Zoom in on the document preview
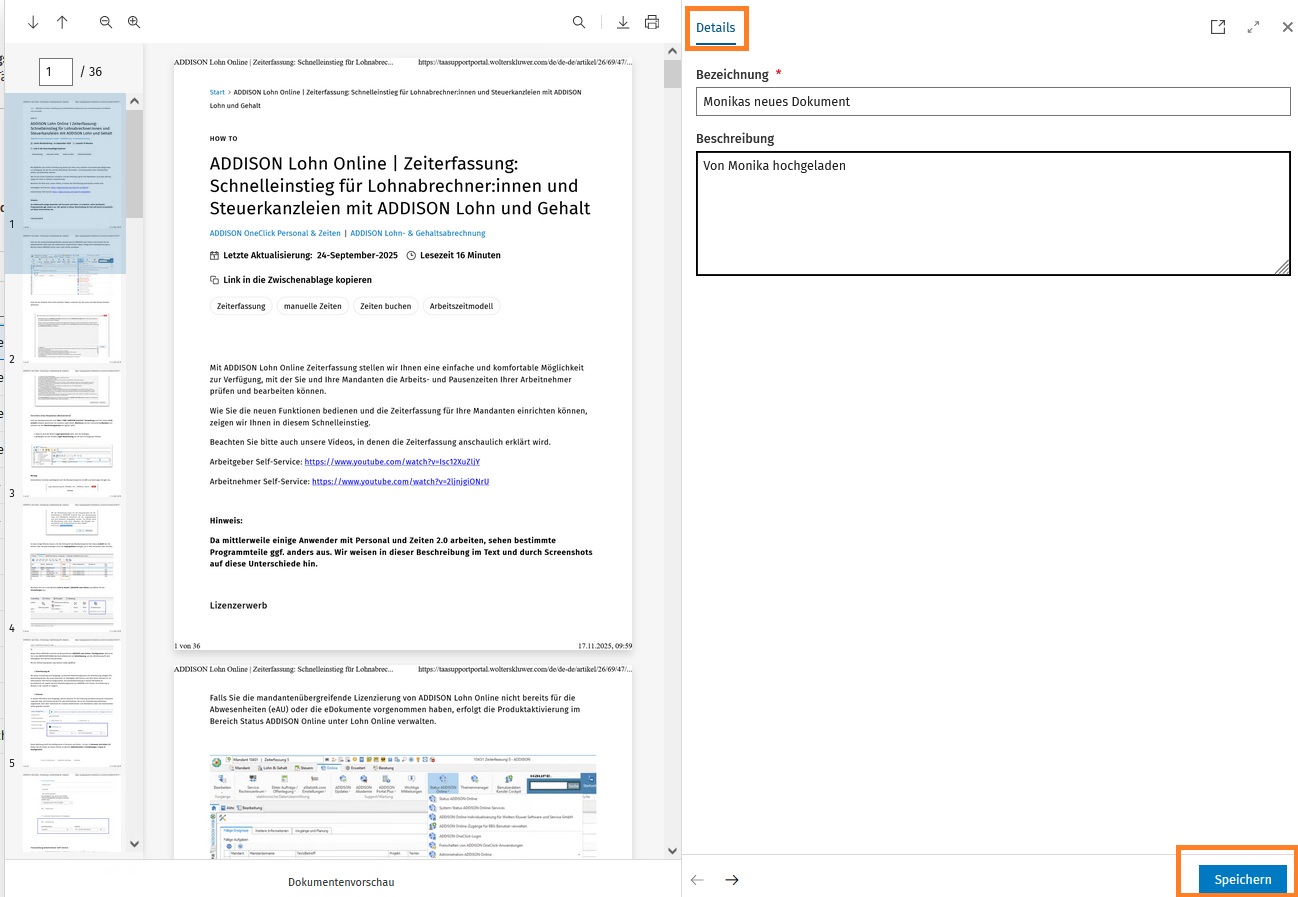 coord(134,22)
